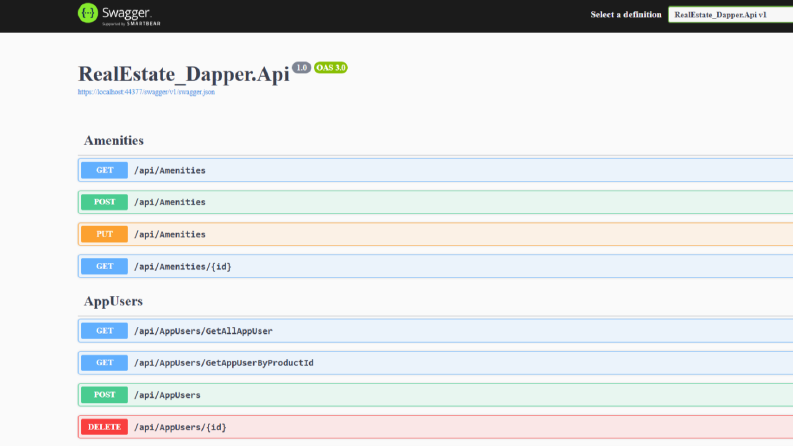This screenshot has height=446, width=793.
Task: Expand the /api/AppUsers/GetAllAppUser endpoint path
Action: click(203, 331)
